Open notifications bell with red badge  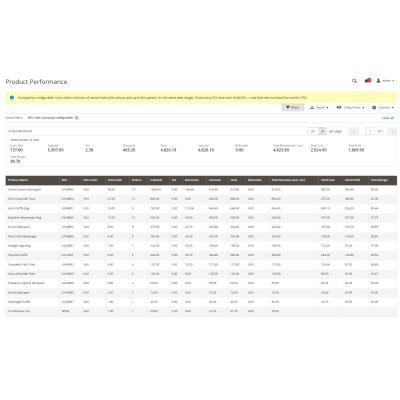(x=368, y=81)
